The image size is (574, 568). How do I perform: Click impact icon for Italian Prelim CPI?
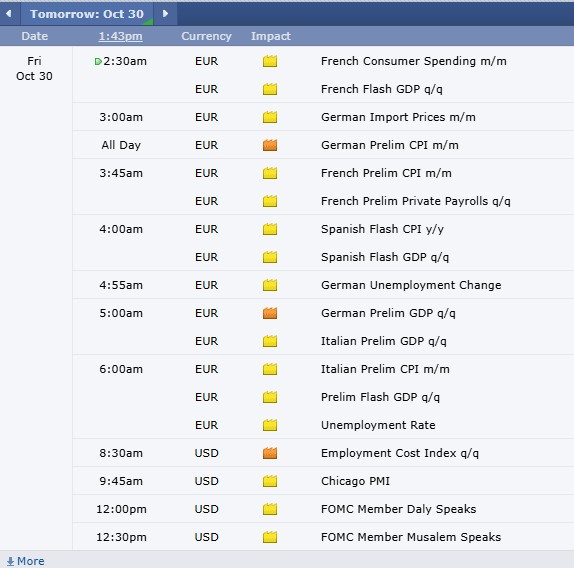pos(270,369)
